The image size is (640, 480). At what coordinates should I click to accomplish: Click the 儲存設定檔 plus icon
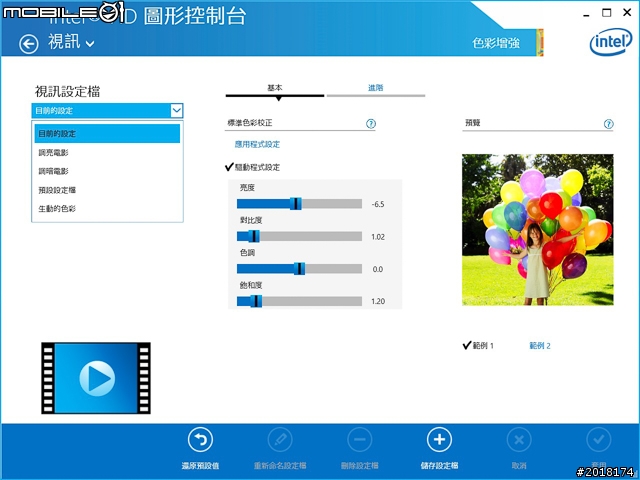point(439,440)
